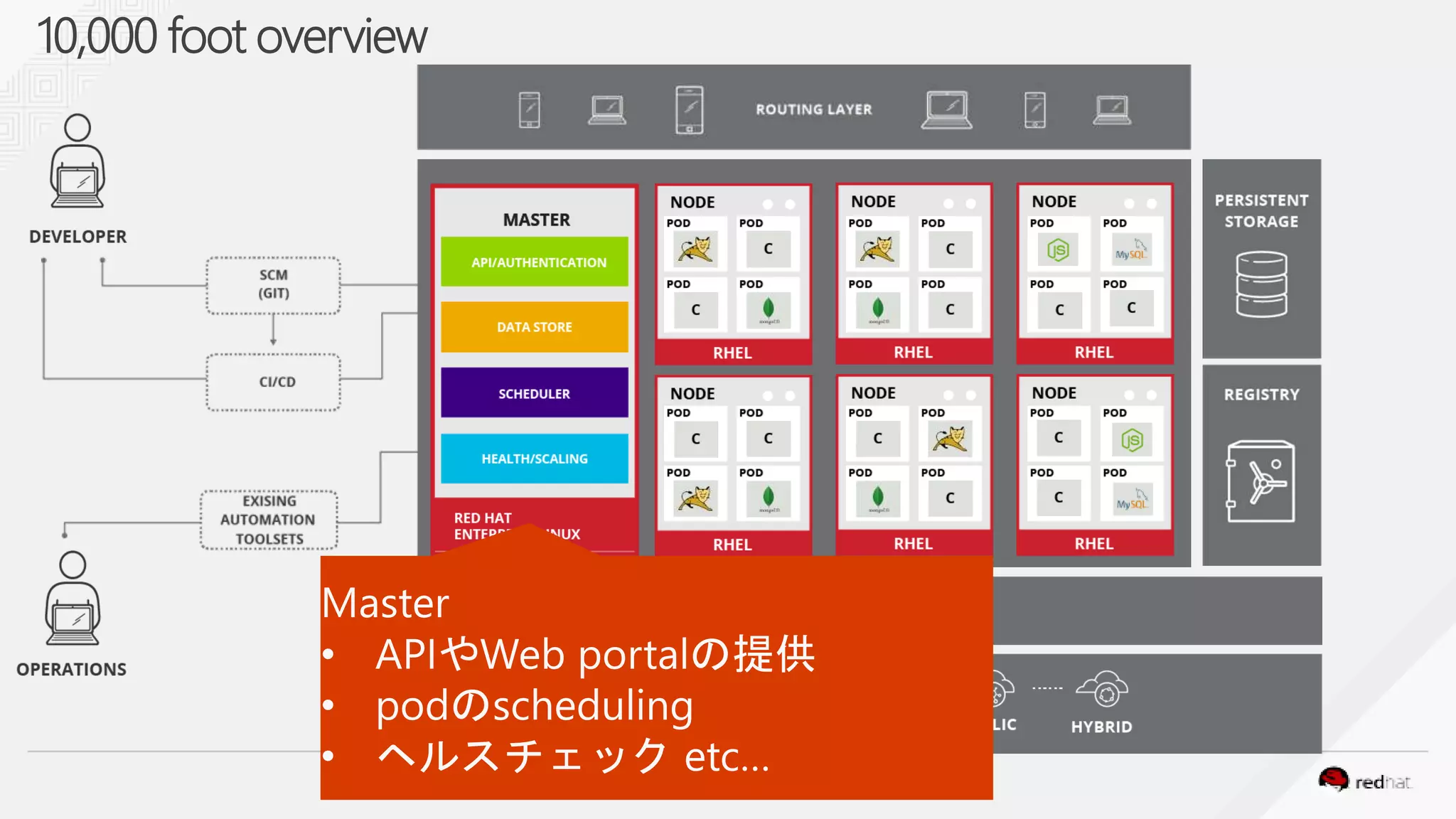This screenshot has width=1456, height=819.
Task: Click the Registry vault safe icon
Action: (x=1260, y=481)
